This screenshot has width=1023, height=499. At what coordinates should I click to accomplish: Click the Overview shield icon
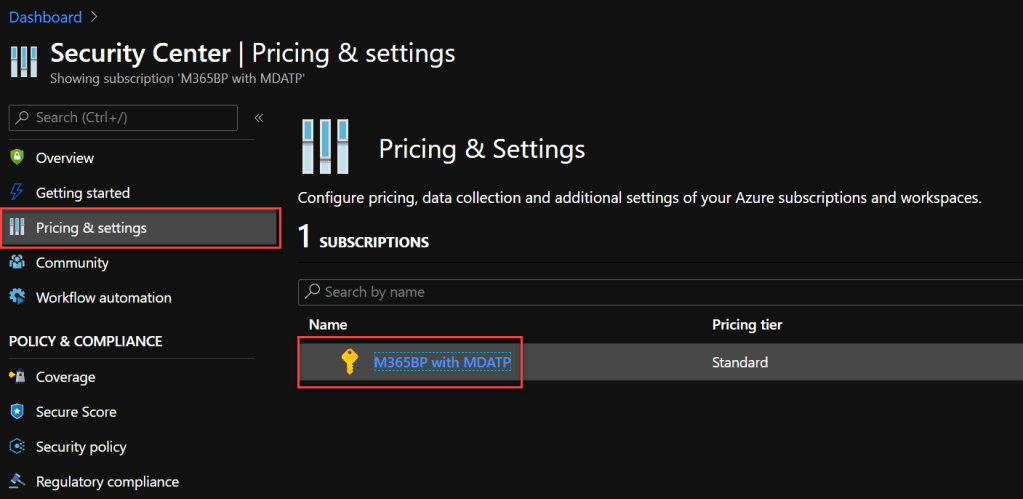[16, 158]
